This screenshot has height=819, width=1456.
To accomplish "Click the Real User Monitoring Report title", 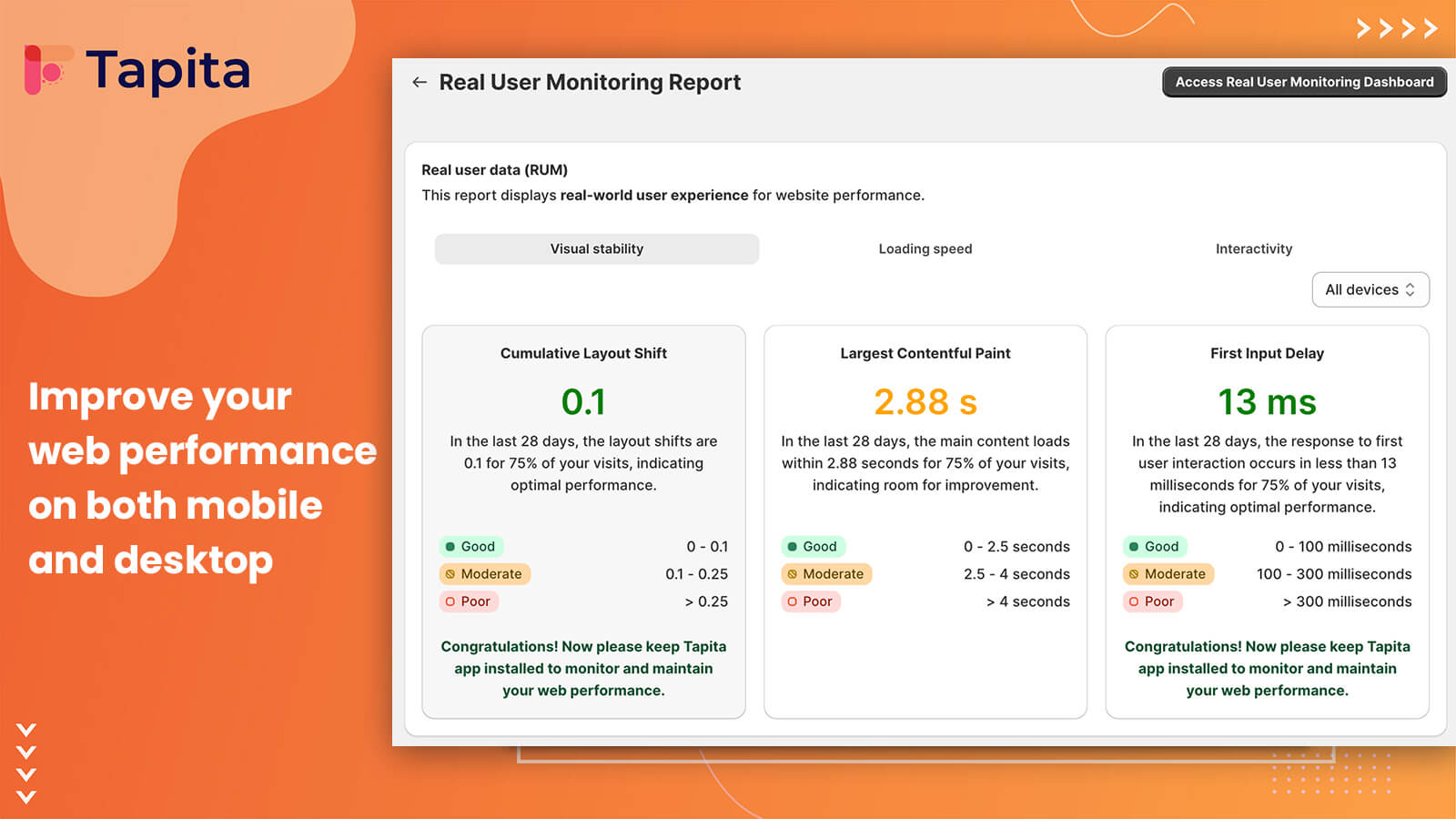I will [590, 82].
